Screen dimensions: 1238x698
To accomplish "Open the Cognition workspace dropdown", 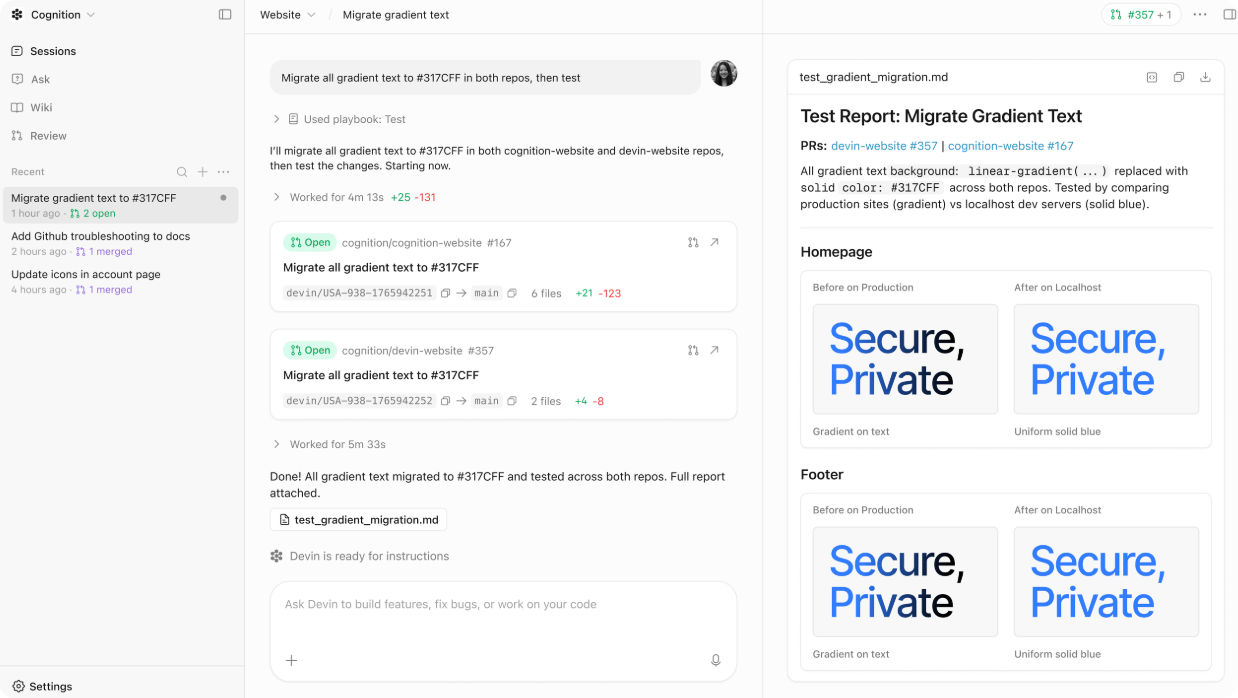I will pos(54,15).
